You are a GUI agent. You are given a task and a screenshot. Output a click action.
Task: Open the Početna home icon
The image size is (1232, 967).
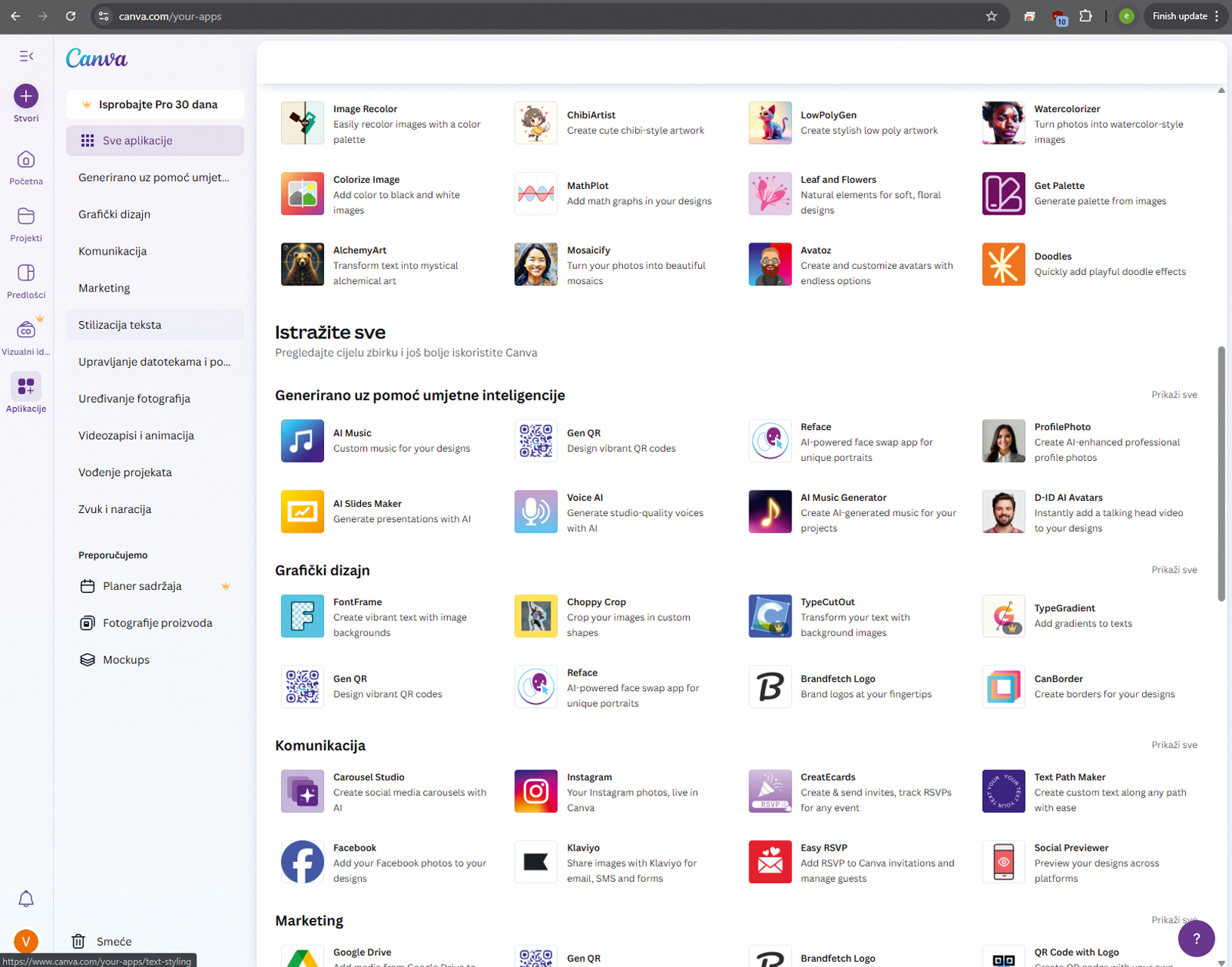click(x=26, y=160)
